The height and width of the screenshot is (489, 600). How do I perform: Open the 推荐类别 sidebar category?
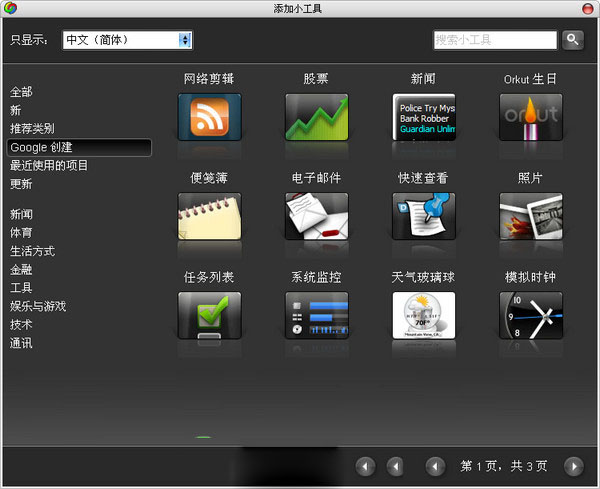tap(32, 129)
